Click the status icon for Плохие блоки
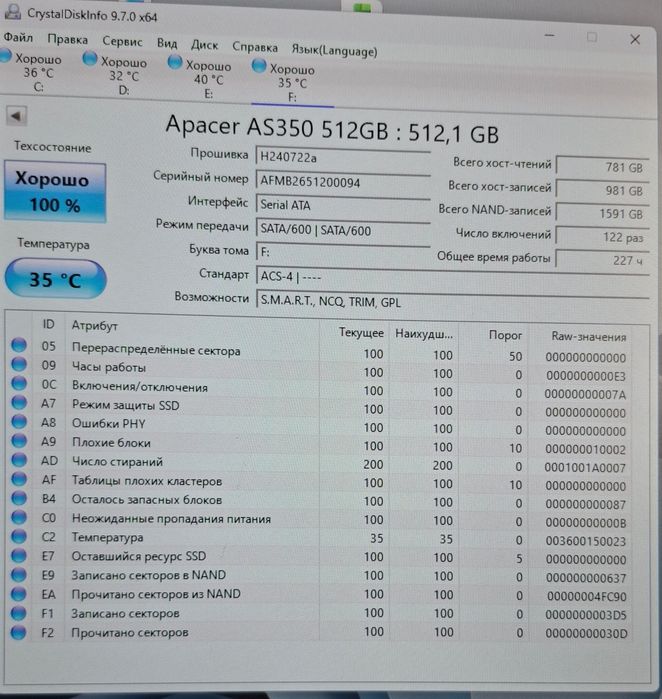Viewport: 662px width, 699px height. coord(19,440)
